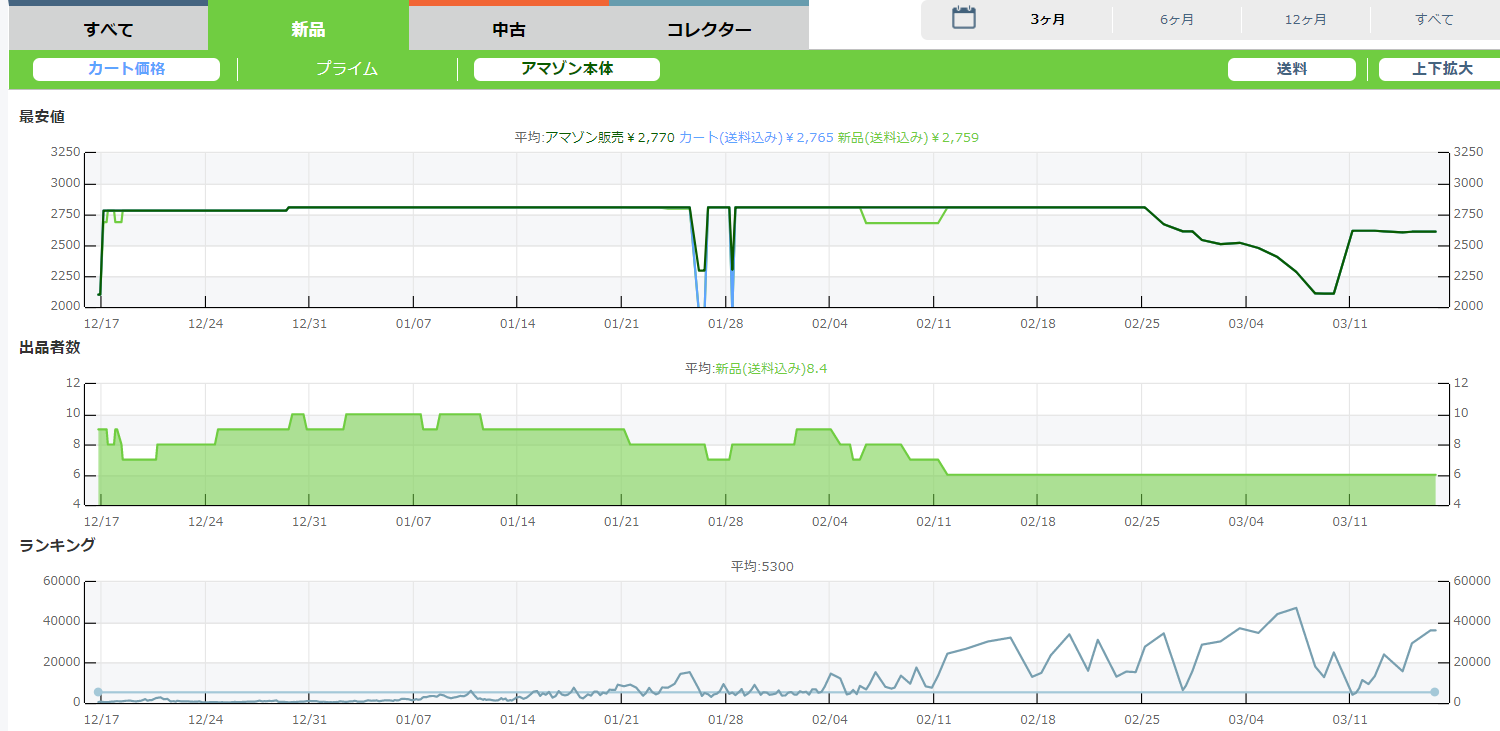Viewport: 1500px width, 731px height.
Task: Open the 中古 tab
Action: coord(509,29)
